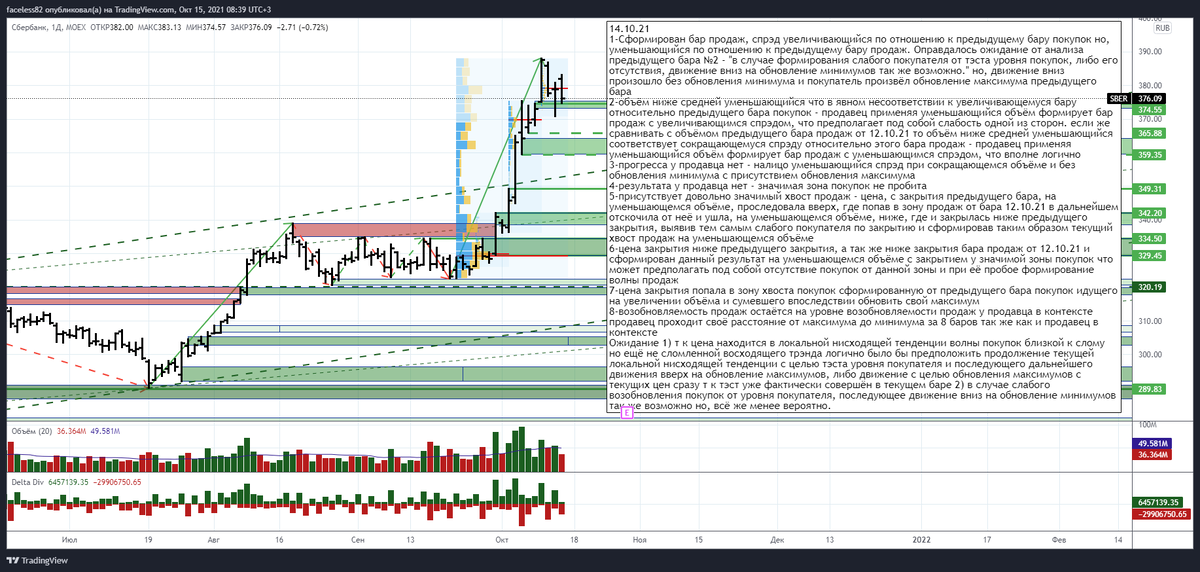Click the МИН374.57 low value
Viewport: 1200px width, 572px height.
coord(207,28)
